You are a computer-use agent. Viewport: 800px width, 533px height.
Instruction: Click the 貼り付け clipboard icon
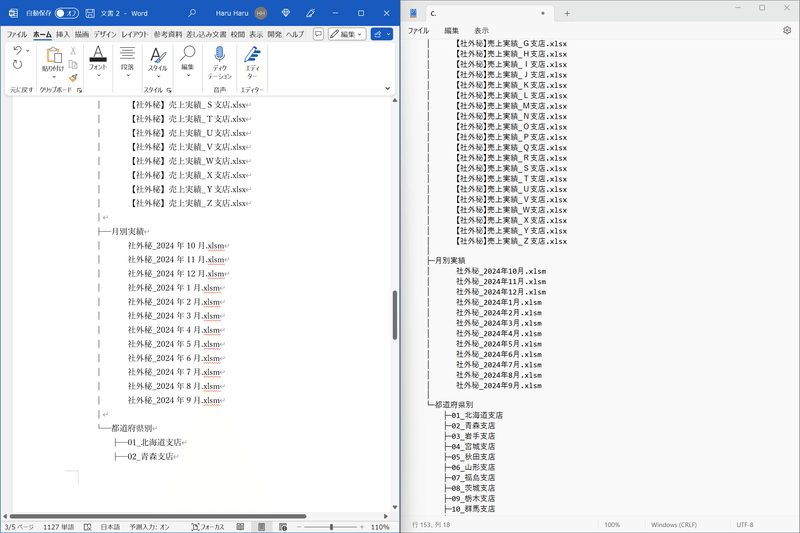[53, 55]
